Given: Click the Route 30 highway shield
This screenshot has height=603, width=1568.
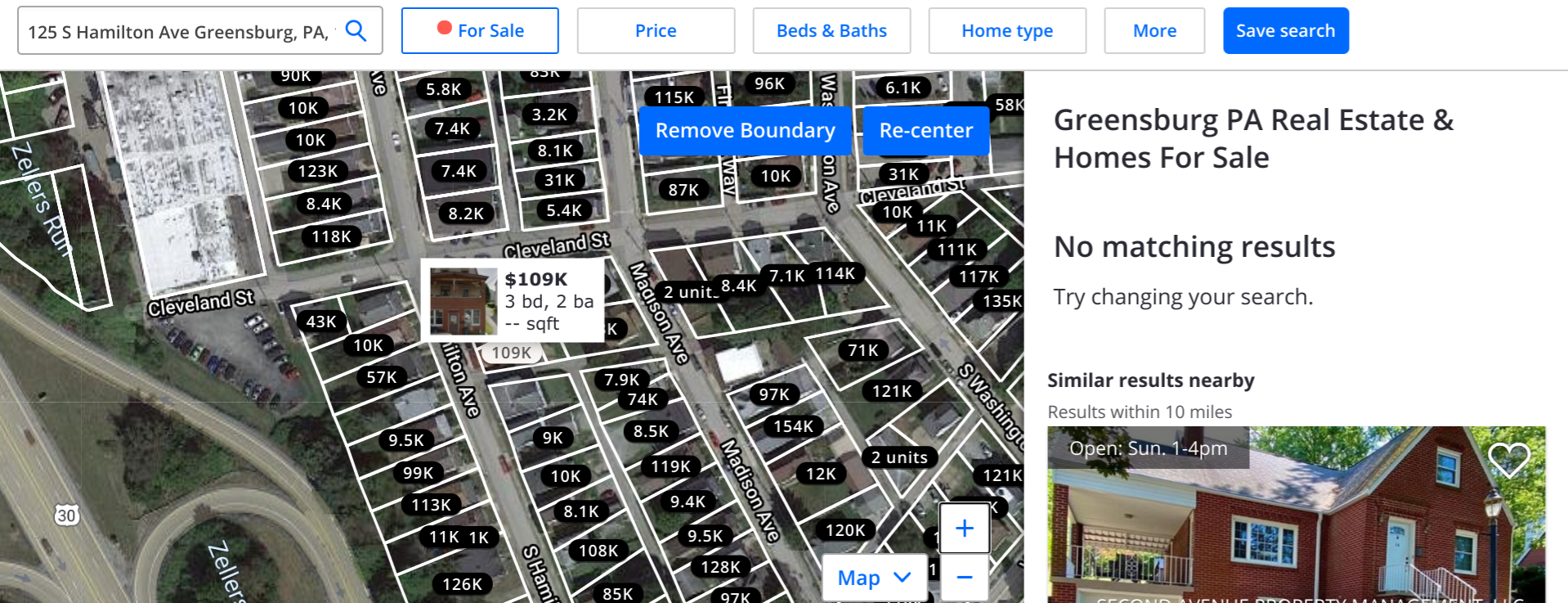Looking at the screenshot, I should coord(67,515).
